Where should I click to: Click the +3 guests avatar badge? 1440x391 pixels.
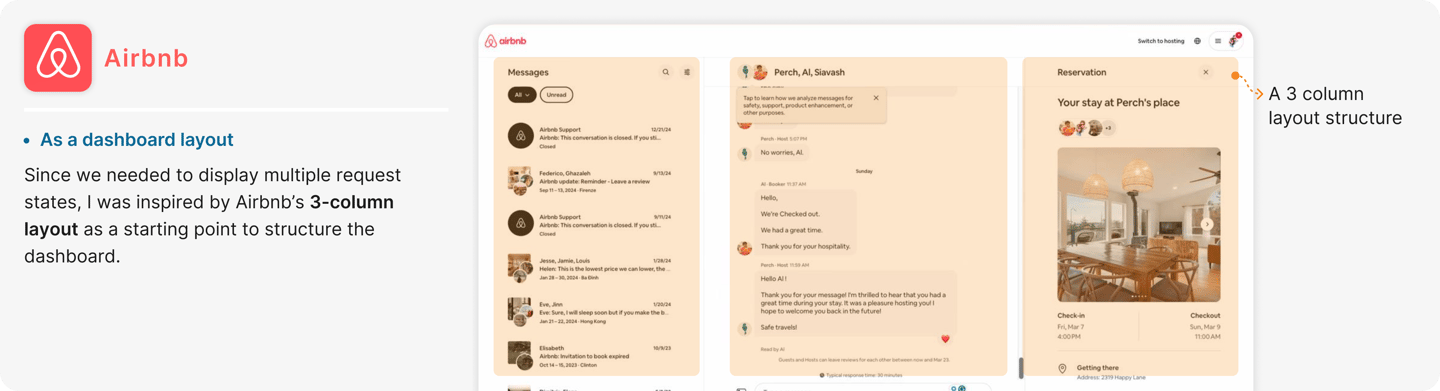[1109, 128]
